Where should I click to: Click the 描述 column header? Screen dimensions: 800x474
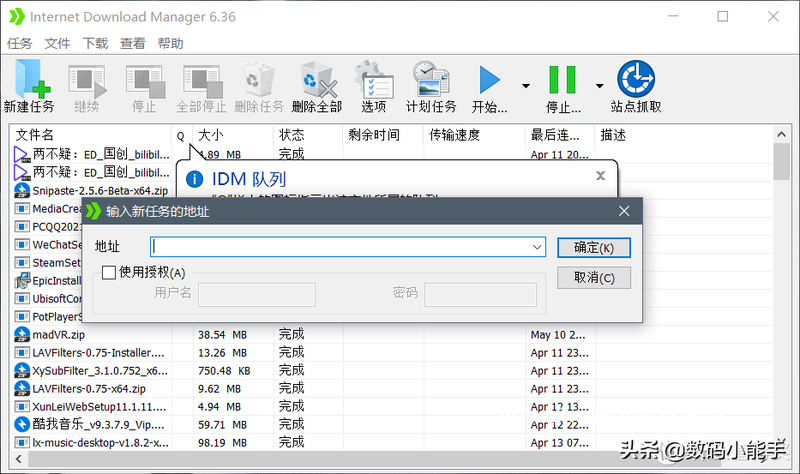(x=684, y=135)
